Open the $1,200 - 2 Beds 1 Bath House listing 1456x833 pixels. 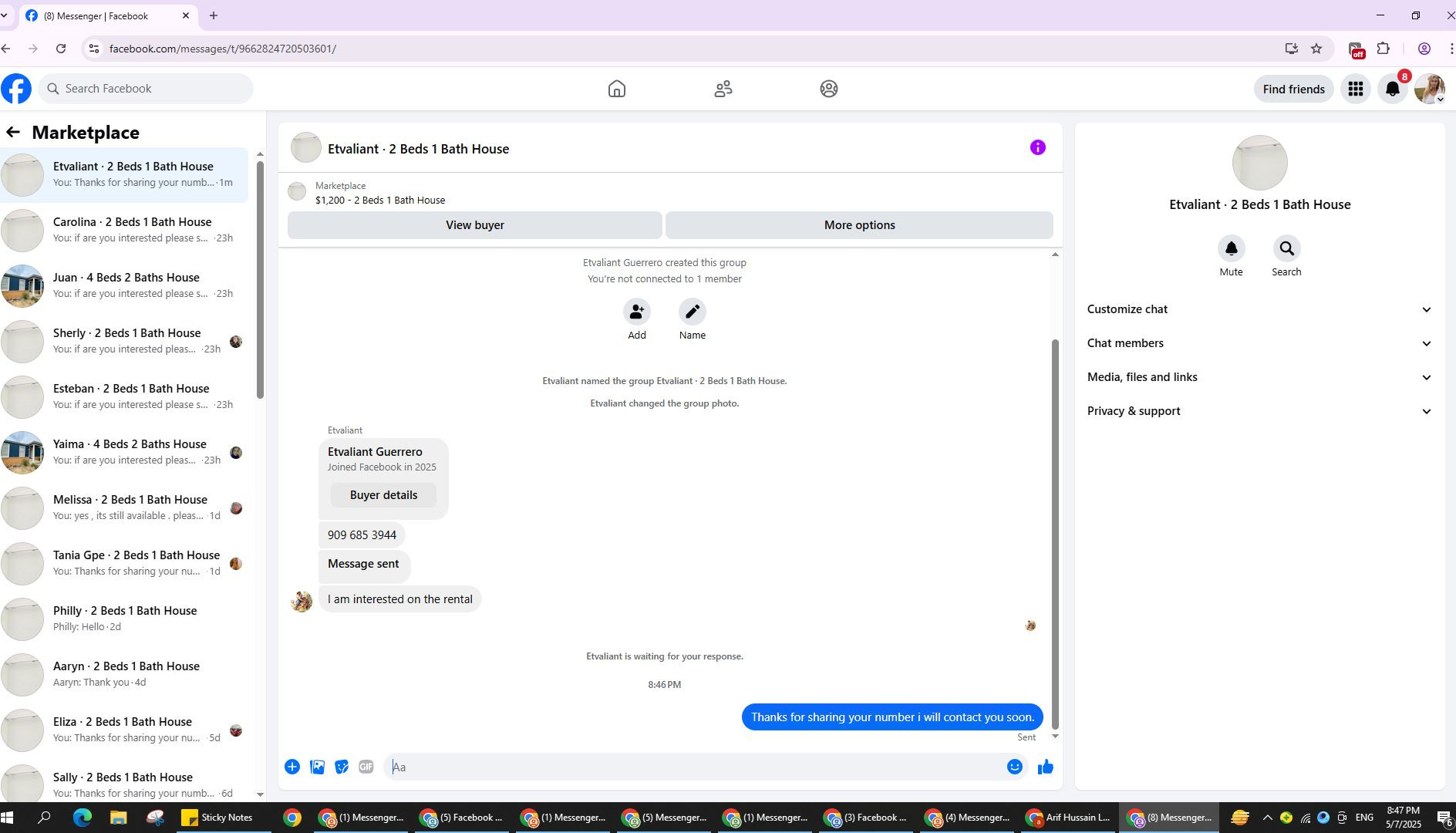tap(380, 200)
